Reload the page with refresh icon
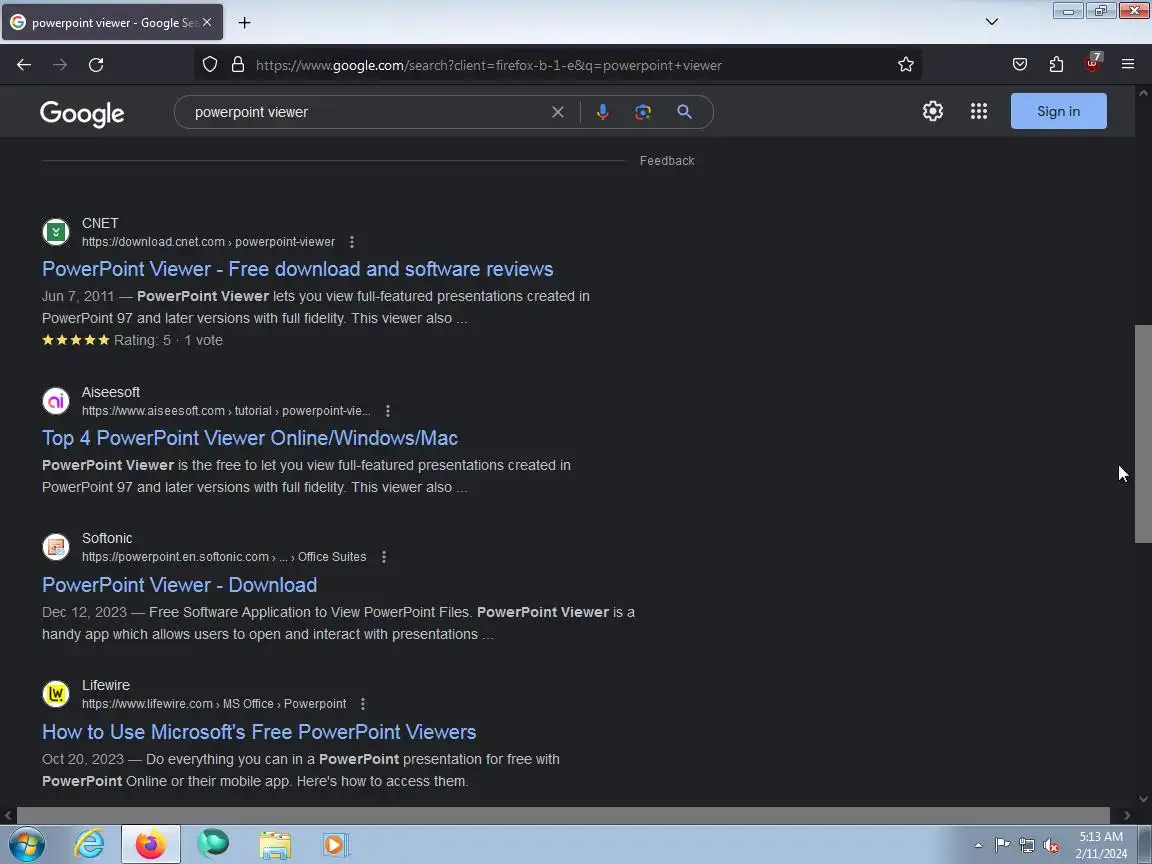This screenshot has width=1152, height=864. coord(96,65)
